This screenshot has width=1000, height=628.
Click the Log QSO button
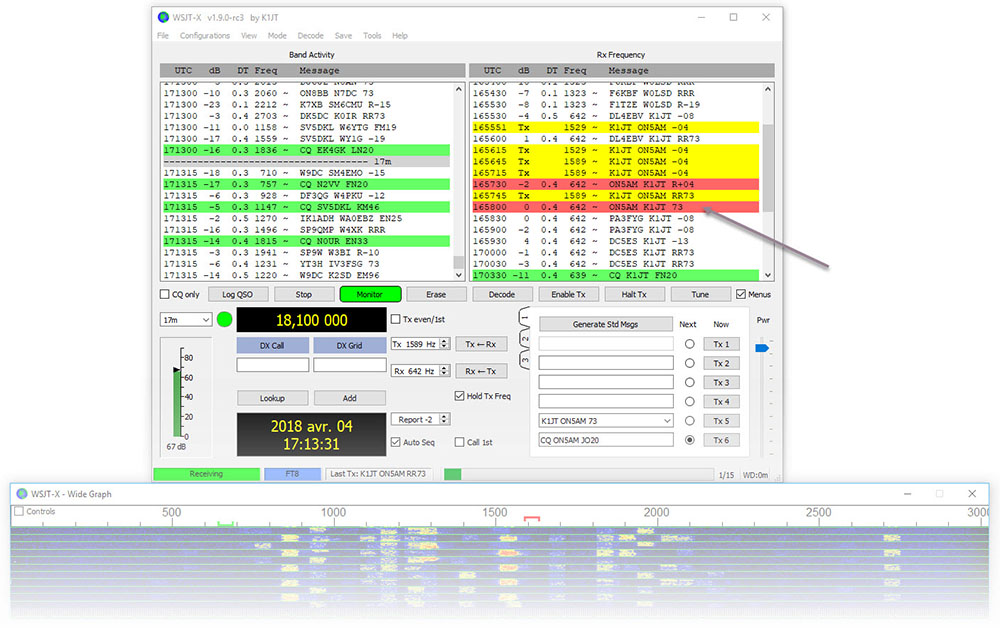237,295
